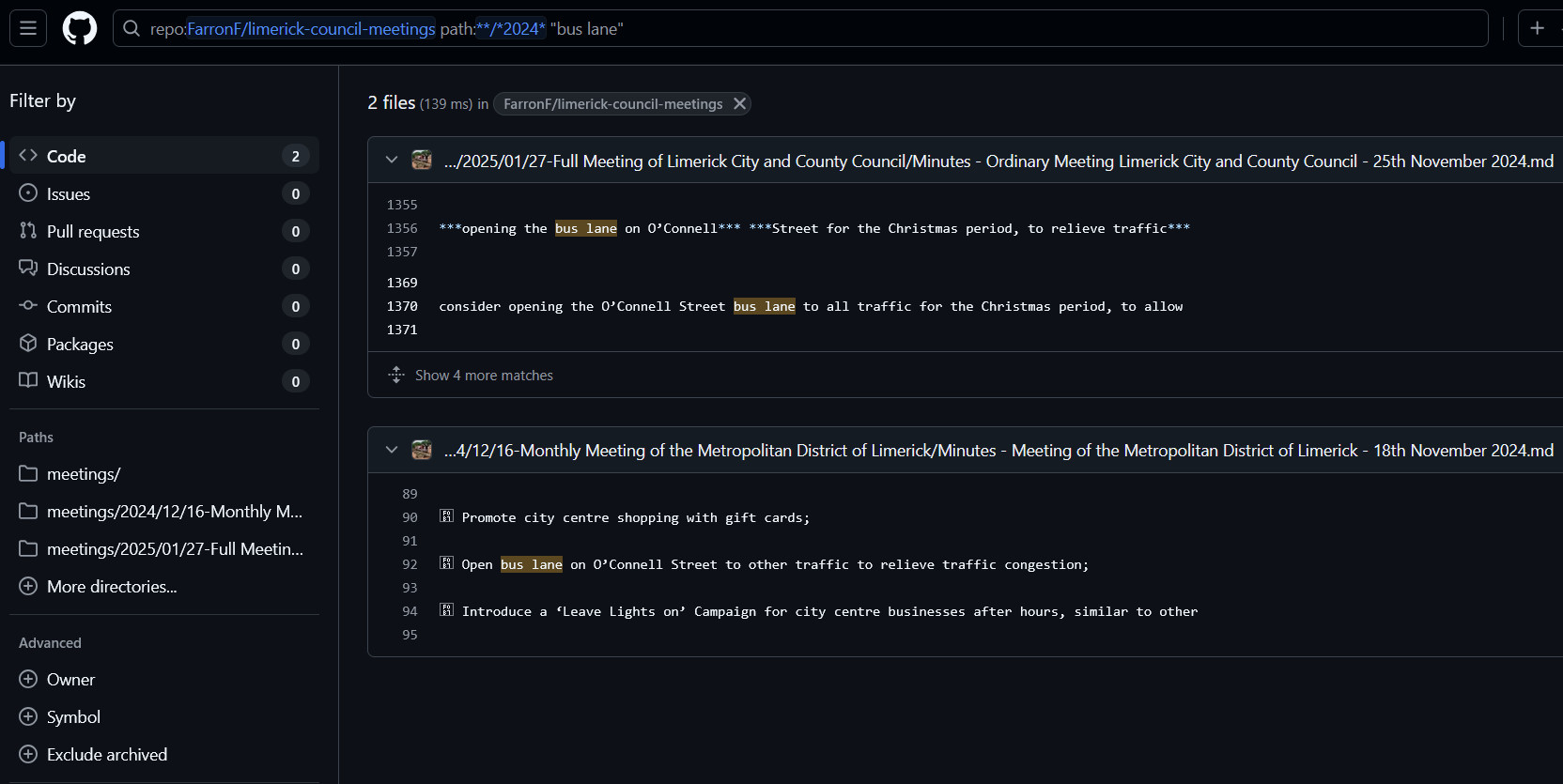The height and width of the screenshot is (784, 1563).
Task: Click plus icon next to Symbol
Action: (x=28, y=717)
